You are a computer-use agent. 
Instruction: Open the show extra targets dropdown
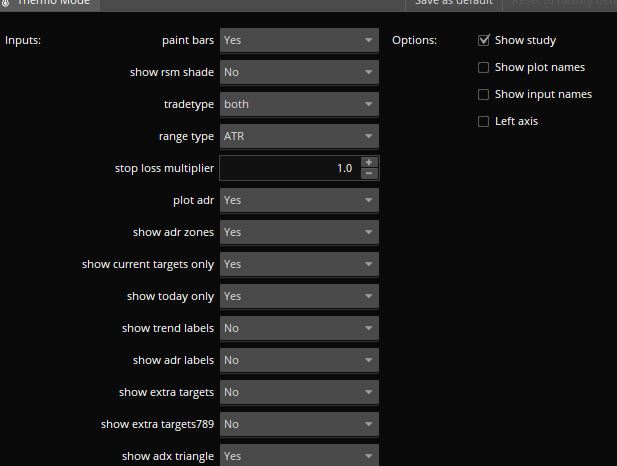pyautogui.click(x=299, y=392)
